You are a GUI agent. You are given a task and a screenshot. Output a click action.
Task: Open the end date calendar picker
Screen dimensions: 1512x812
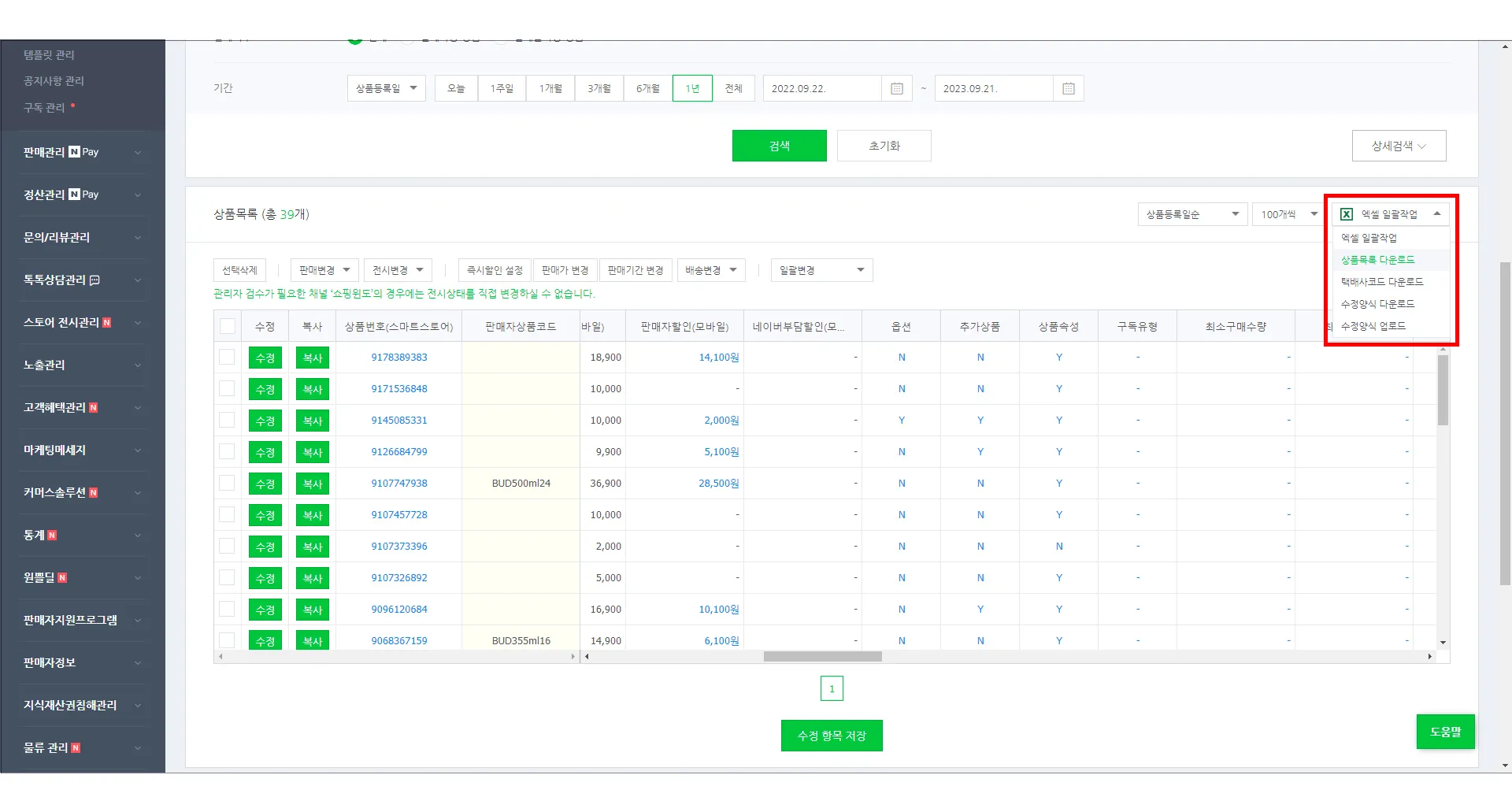click(1068, 89)
